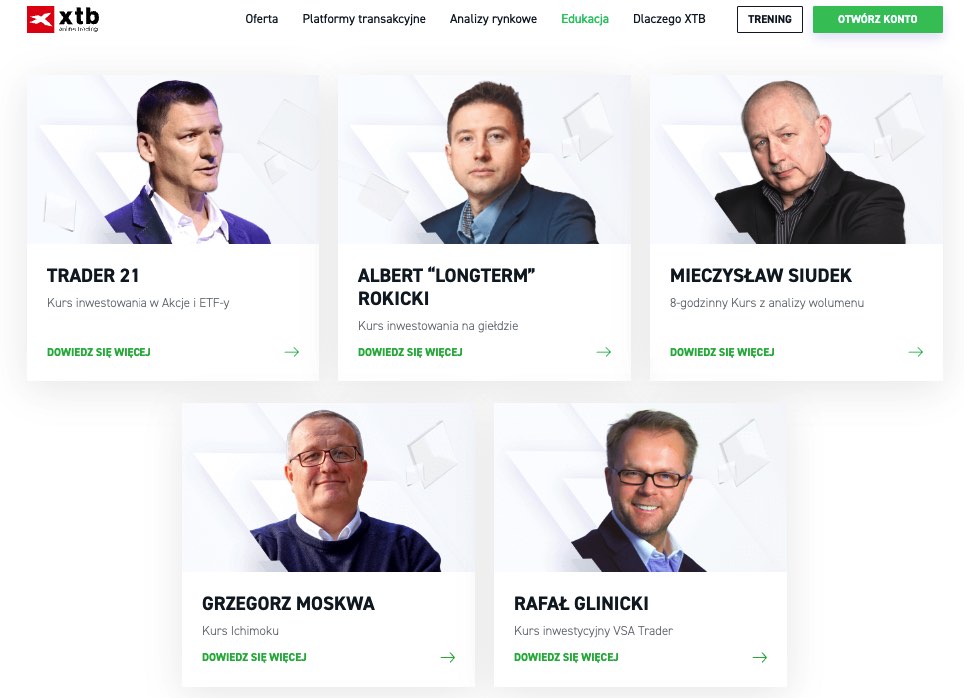Viewport: 964px width, 698px height.
Task: Click Dowiedz się więcej under Grzegorz Moskwa
Action: (254, 657)
